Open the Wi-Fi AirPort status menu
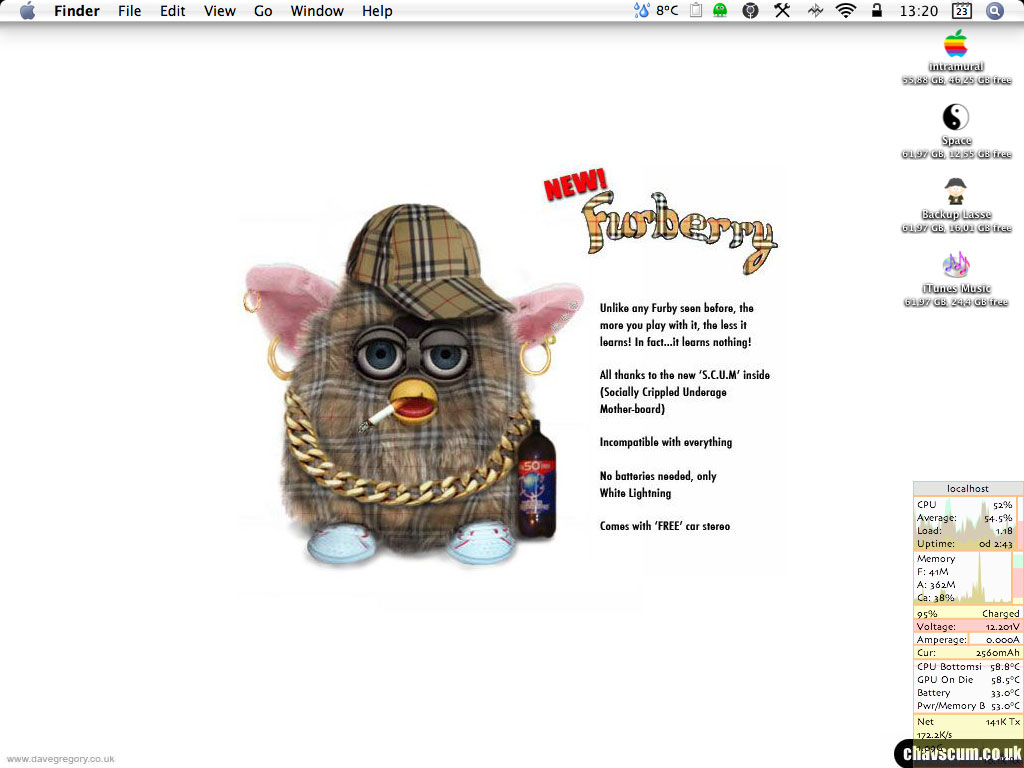Screen dimensions: 1024x768 click(x=846, y=10)
